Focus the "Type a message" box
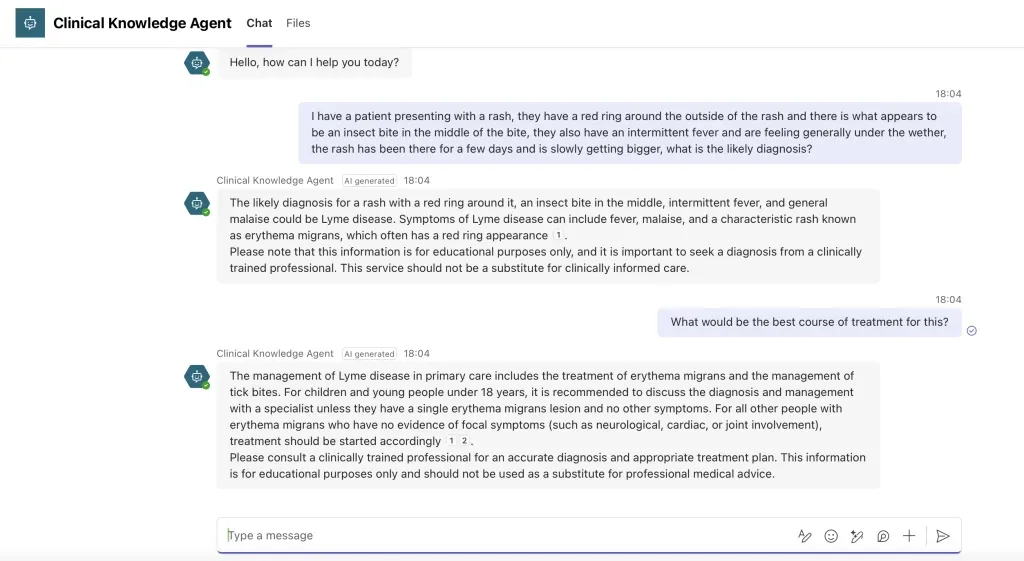 [503, 536]
